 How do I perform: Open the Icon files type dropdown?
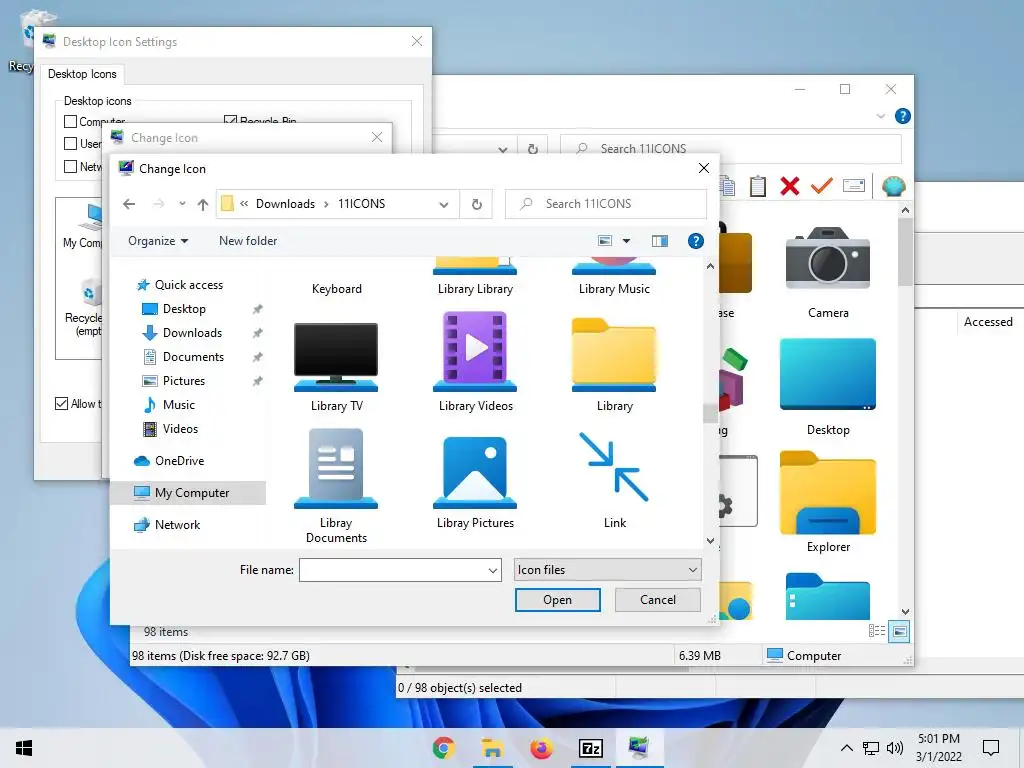607,570
